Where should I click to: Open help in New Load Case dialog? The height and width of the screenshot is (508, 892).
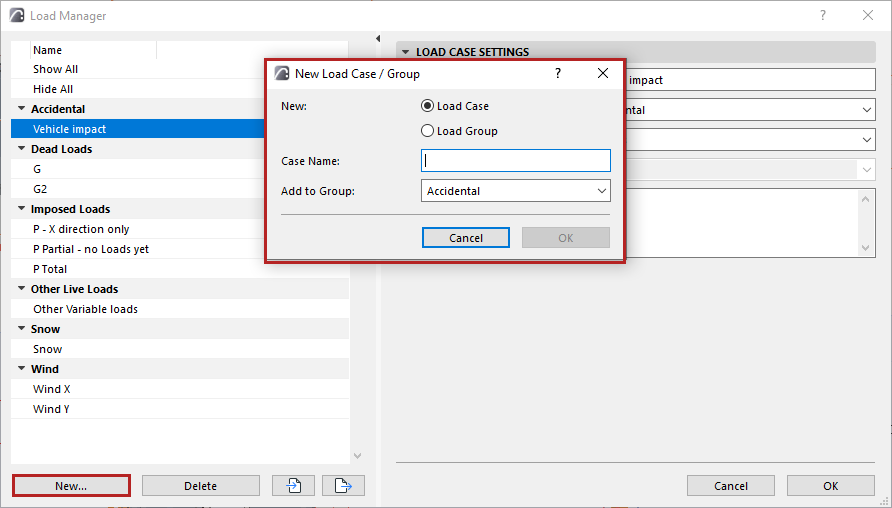(558, 73)
